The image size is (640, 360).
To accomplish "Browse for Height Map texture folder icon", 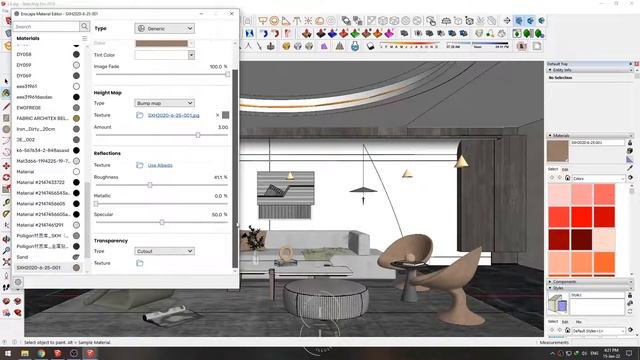I will click(x=140, y=116).
